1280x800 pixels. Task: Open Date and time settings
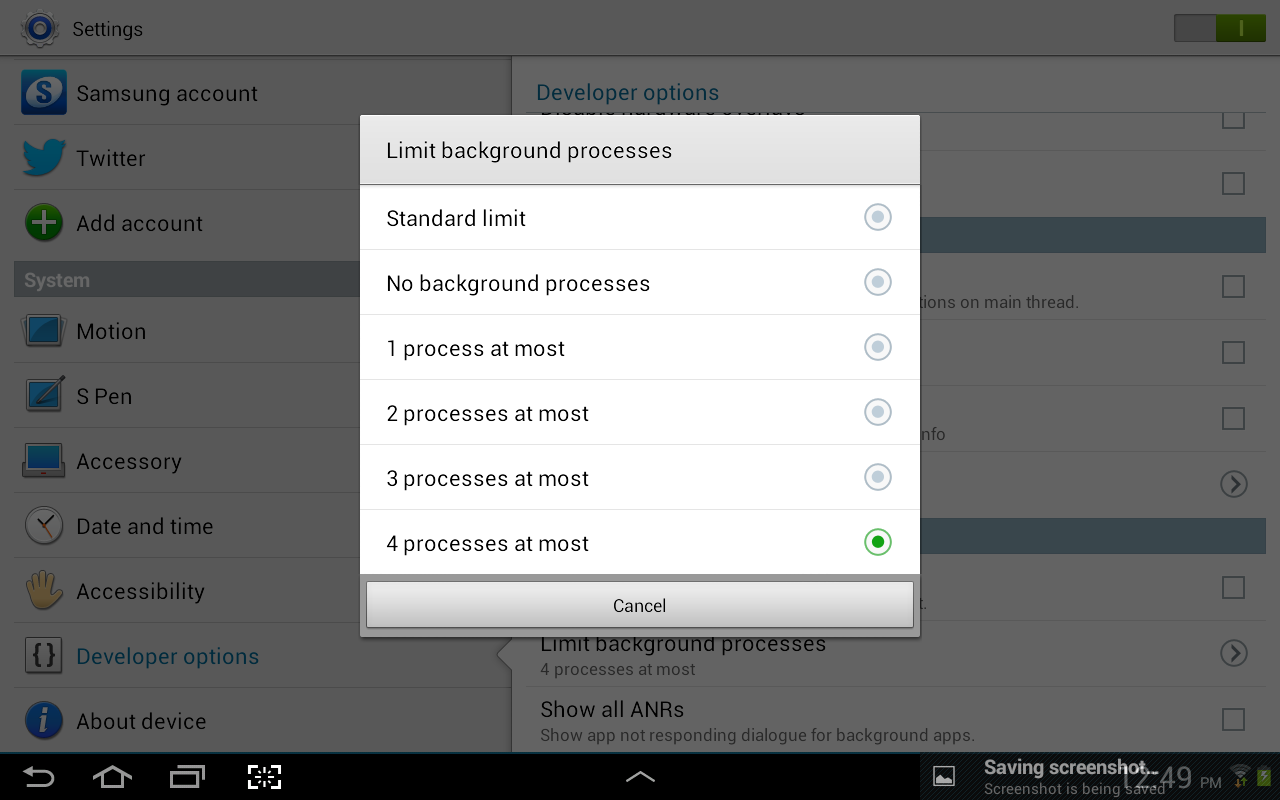[144, 526]
